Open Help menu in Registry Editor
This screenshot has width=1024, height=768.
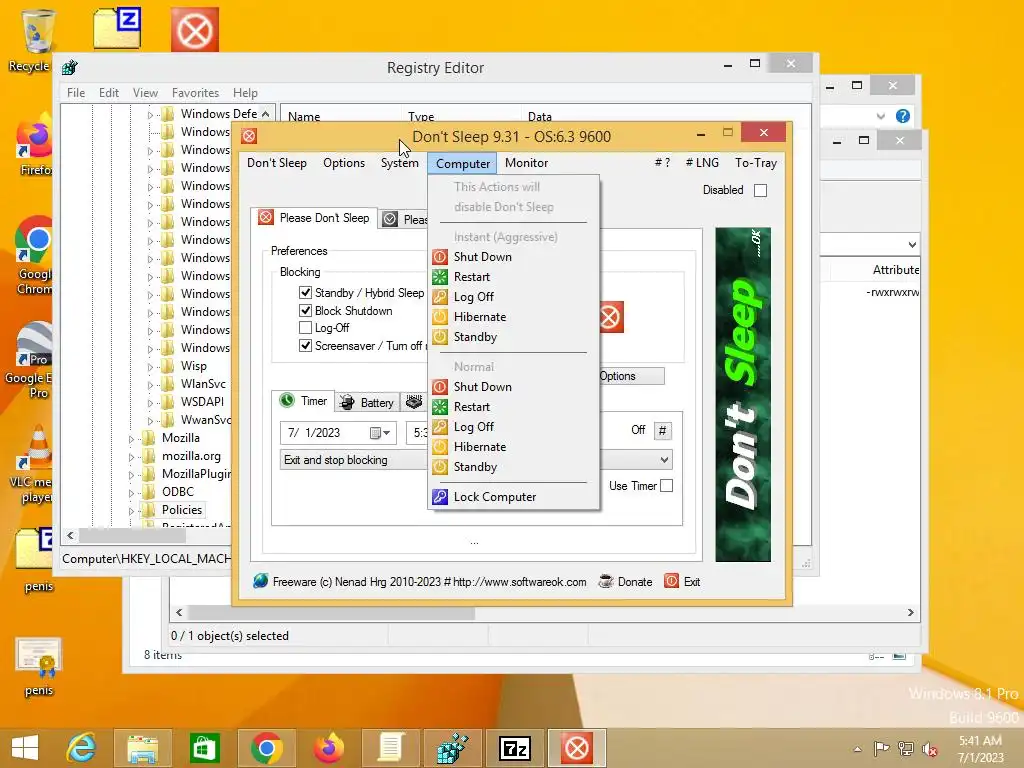coord(246,93)
